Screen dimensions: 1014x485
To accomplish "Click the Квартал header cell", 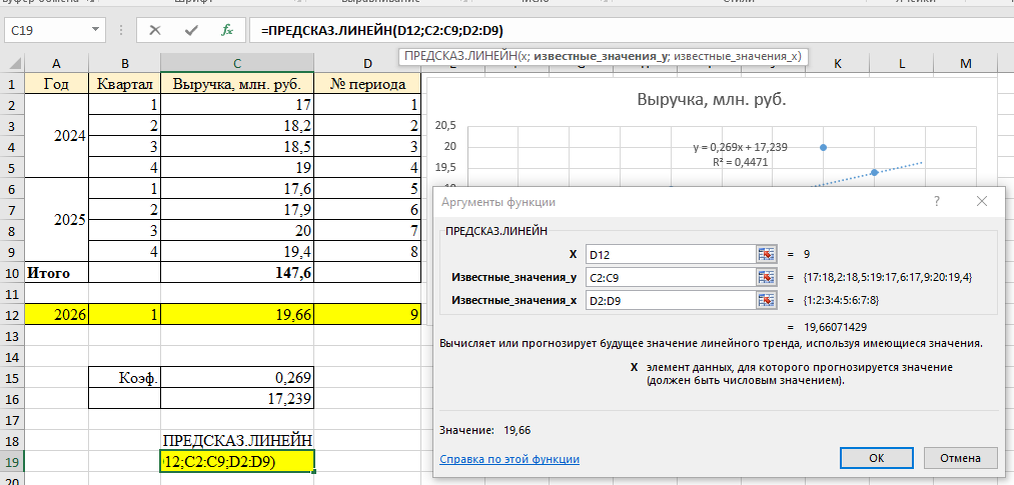I will (124, 83).
